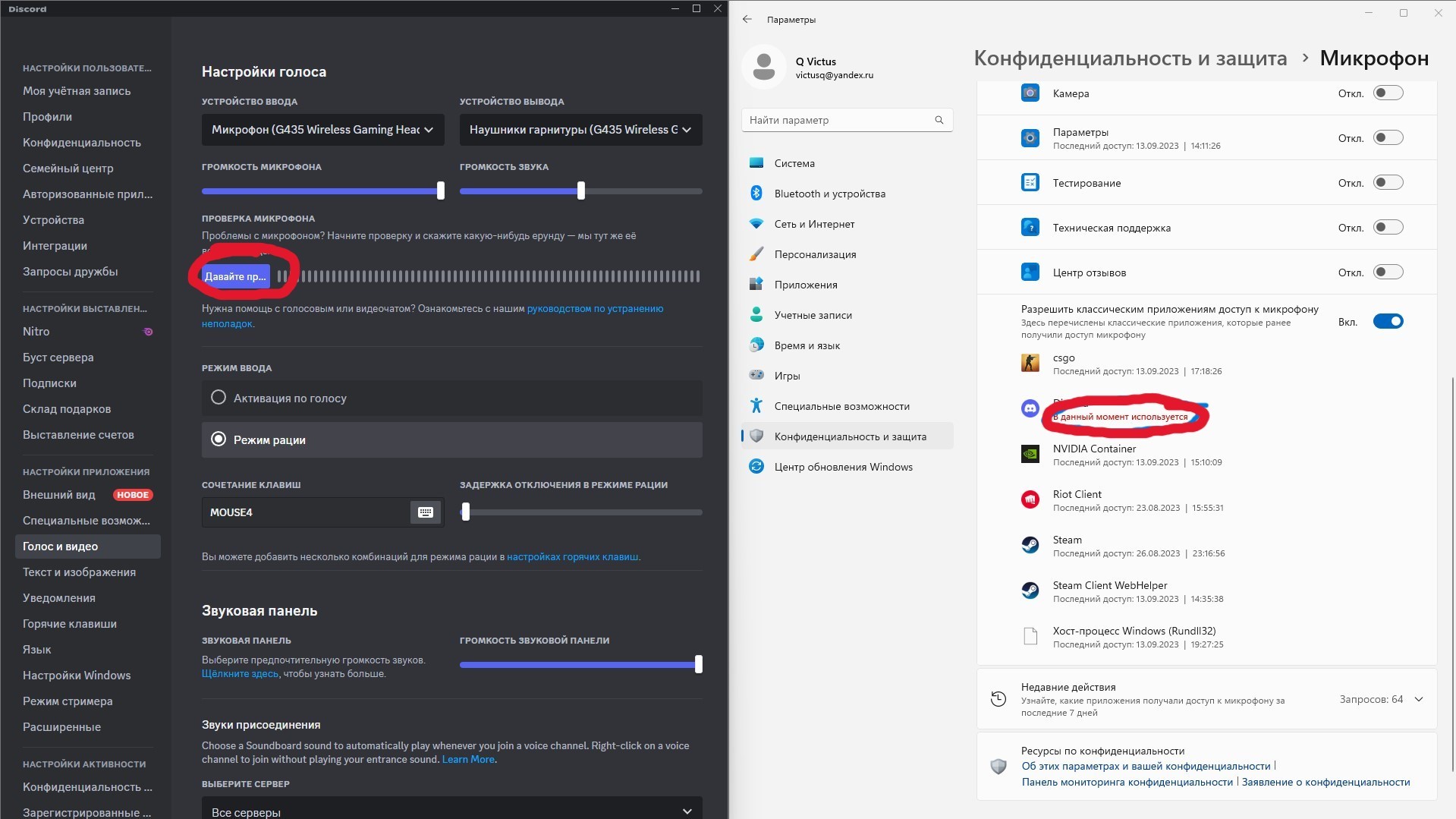1456x819 pixels.
Task: Open Заявление о конфиденциальности link
Action: [1325, 783]
